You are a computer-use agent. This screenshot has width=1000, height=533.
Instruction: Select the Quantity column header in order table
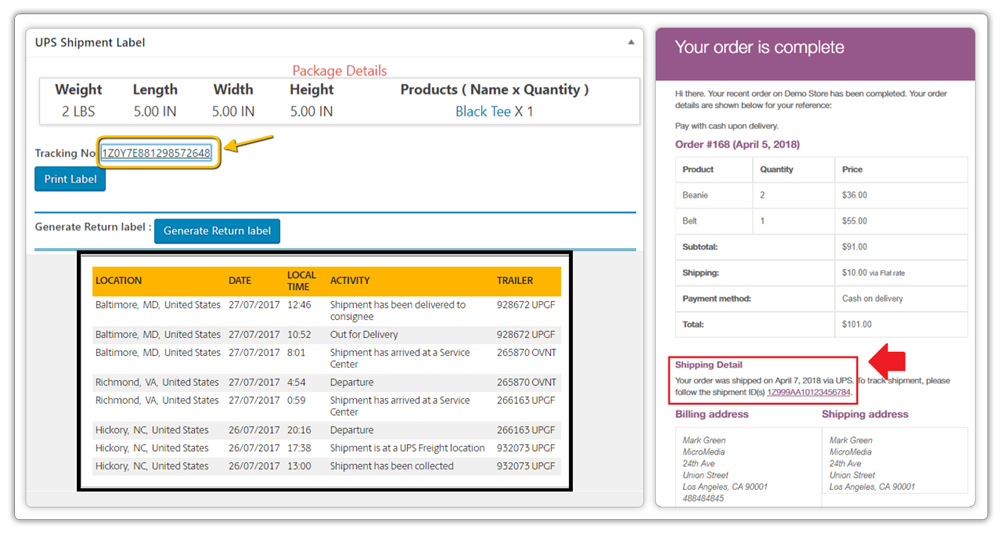click(776, 170)
